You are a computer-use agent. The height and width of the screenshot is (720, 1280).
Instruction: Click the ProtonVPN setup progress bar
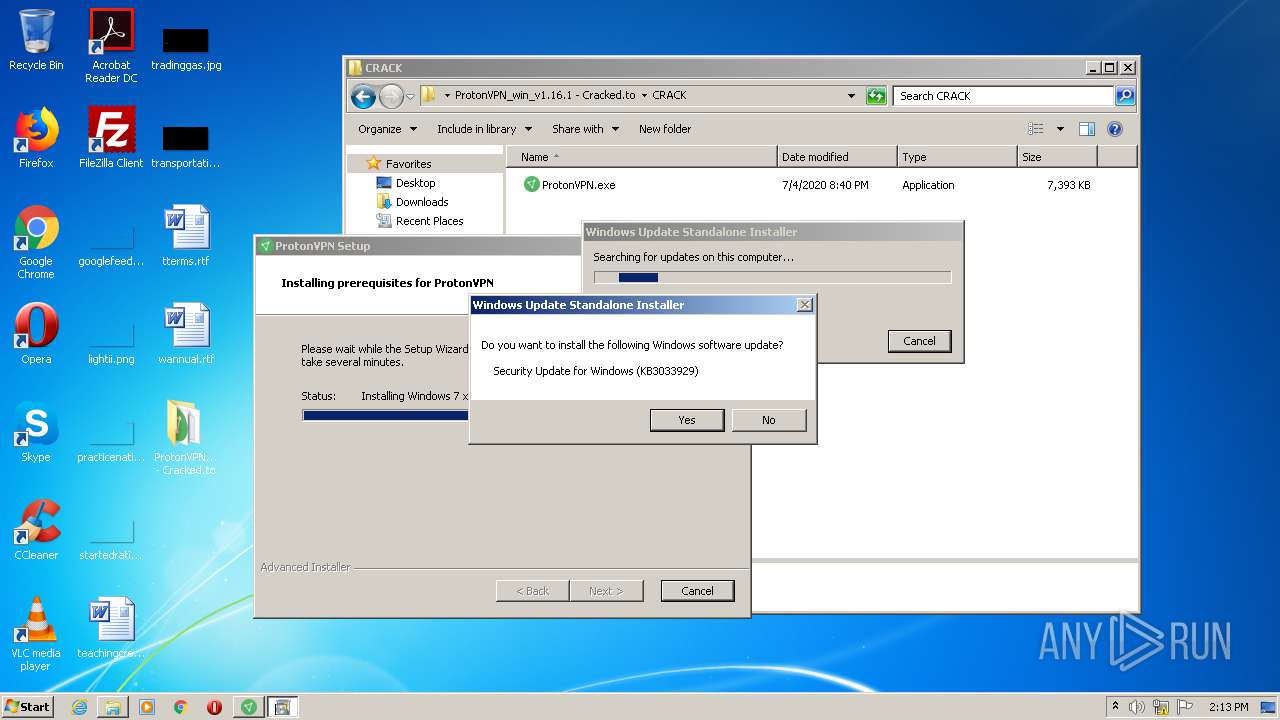click(386, 415)
